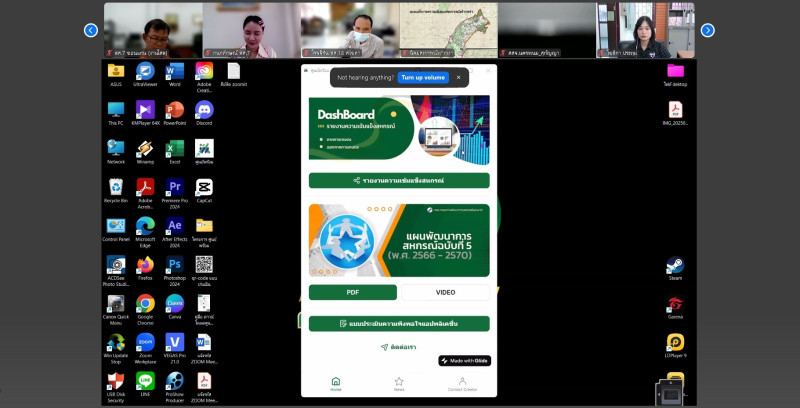The height and width of the screenshot is (408, 800).
Task: Launch ACDSee Photo Studio shortcut
Action: [116, 265]
